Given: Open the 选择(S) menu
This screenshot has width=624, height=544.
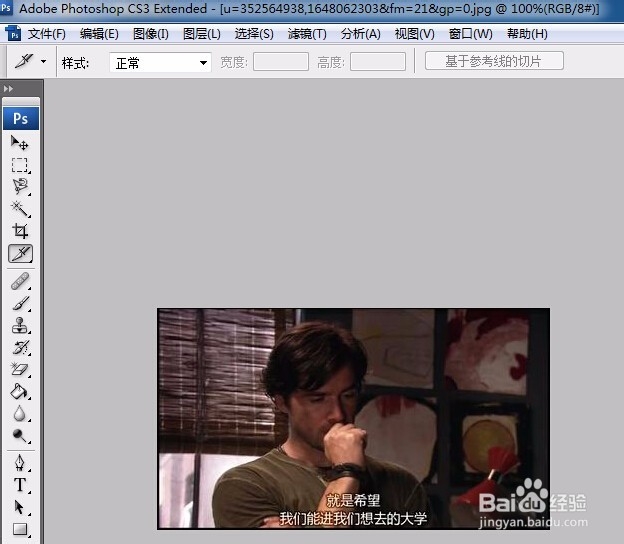Looking at the screenshot, I should [254, 34].
